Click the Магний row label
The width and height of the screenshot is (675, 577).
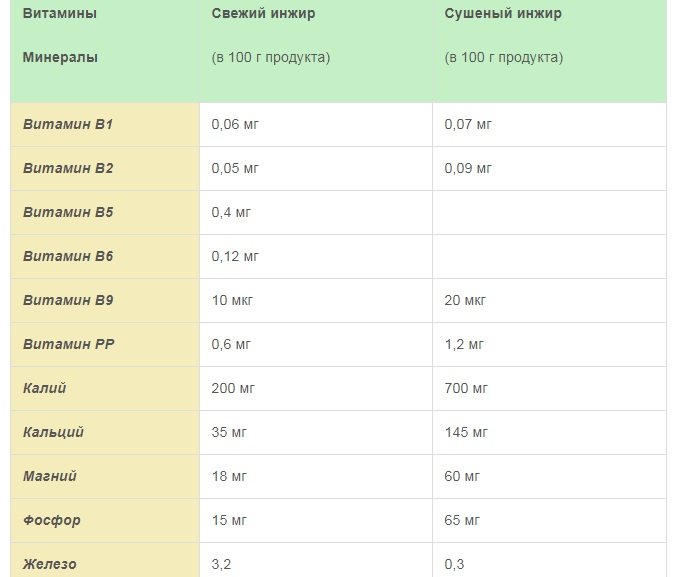[x=50, y=477]
